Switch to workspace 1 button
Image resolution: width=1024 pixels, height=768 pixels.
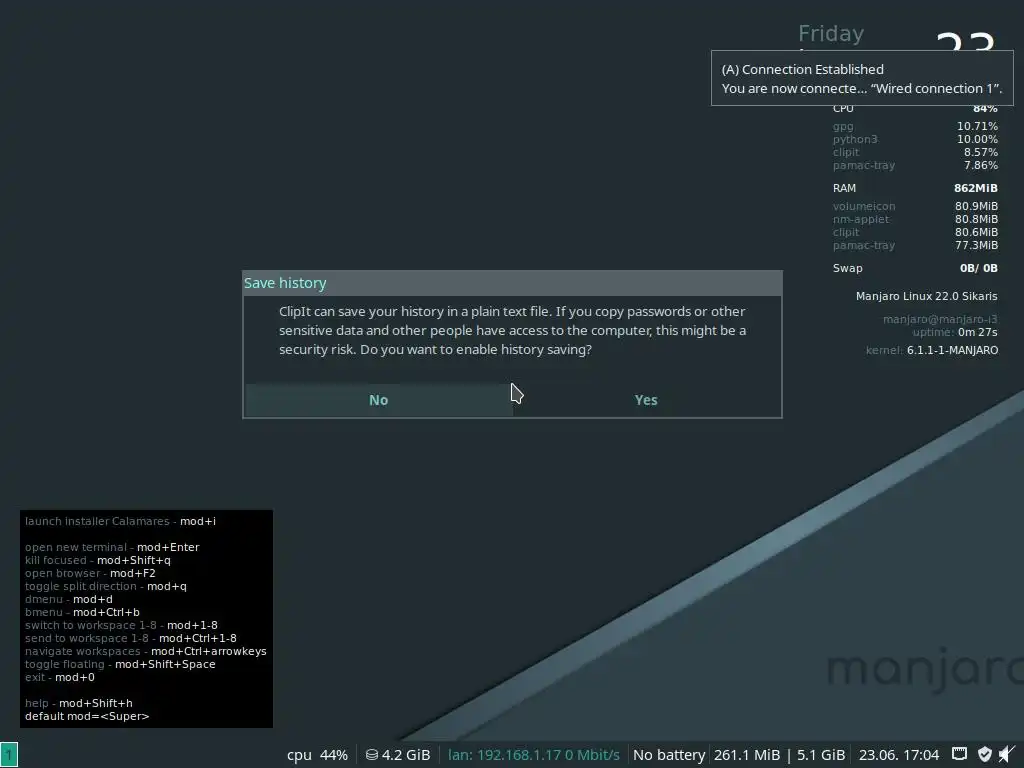pos(9,755)
